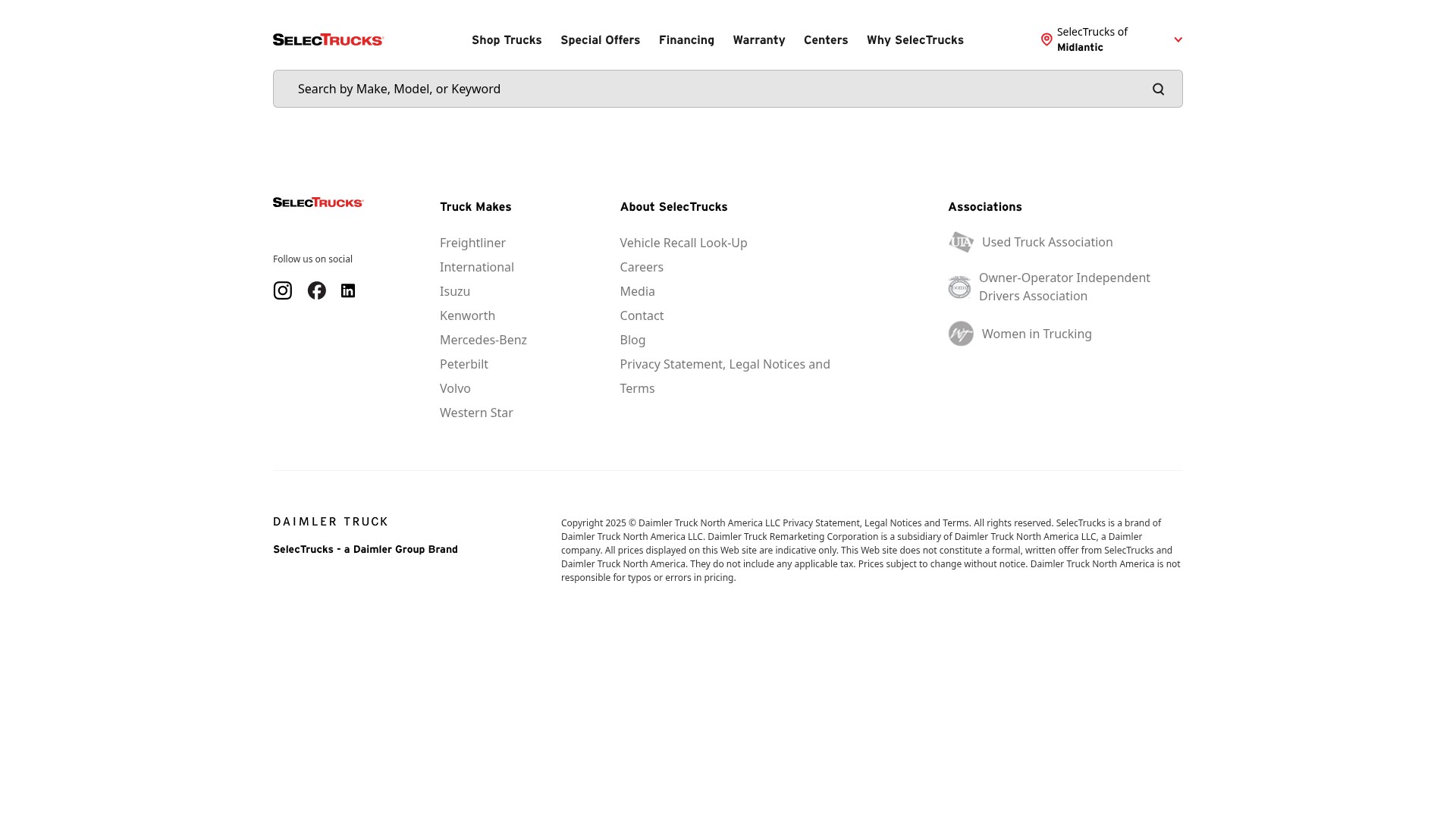Open the Contact link
Screen dimensions: 1456x819
click(x=642, y=315)
